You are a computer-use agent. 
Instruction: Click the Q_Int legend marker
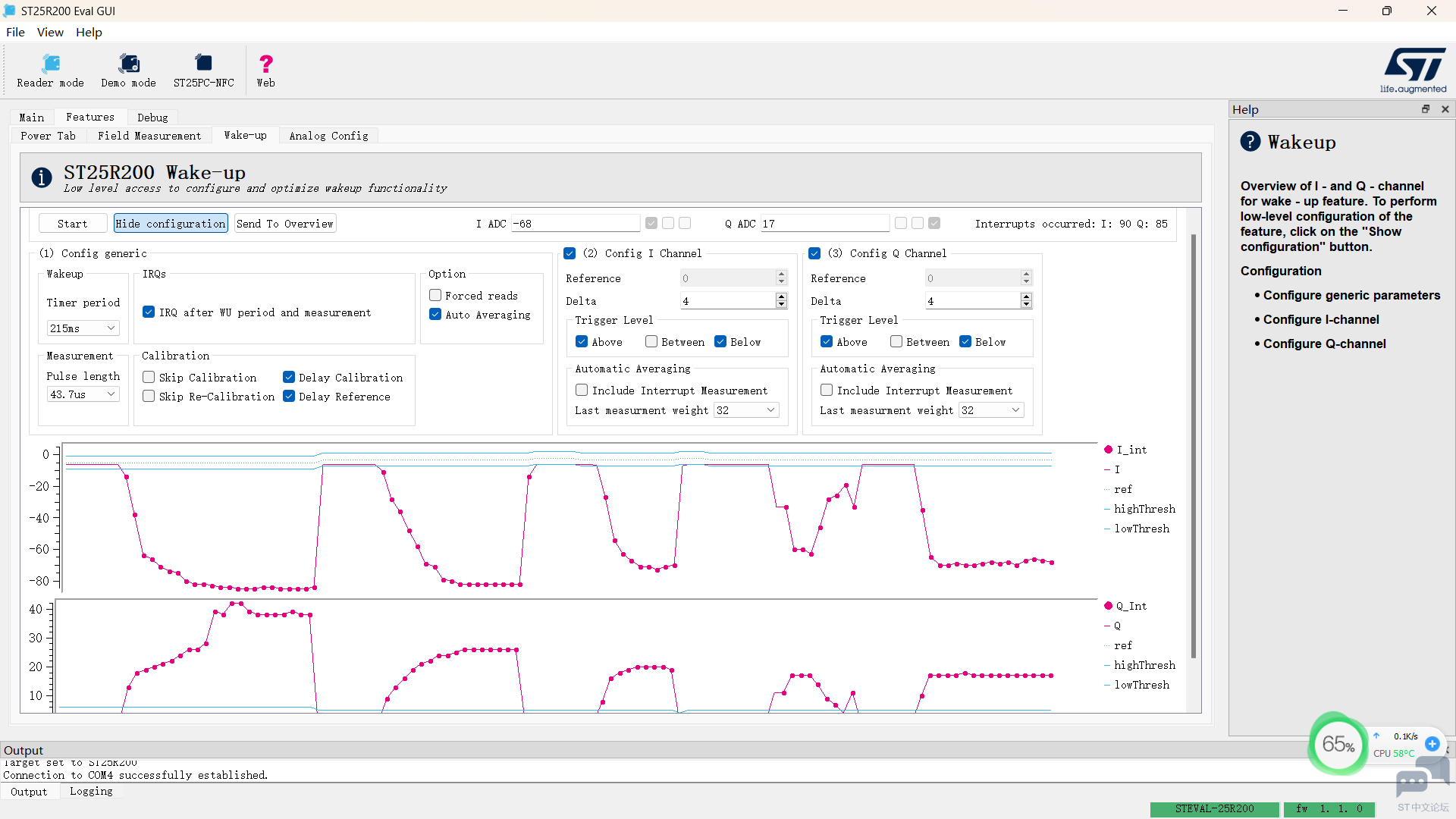click(1109, 606)
